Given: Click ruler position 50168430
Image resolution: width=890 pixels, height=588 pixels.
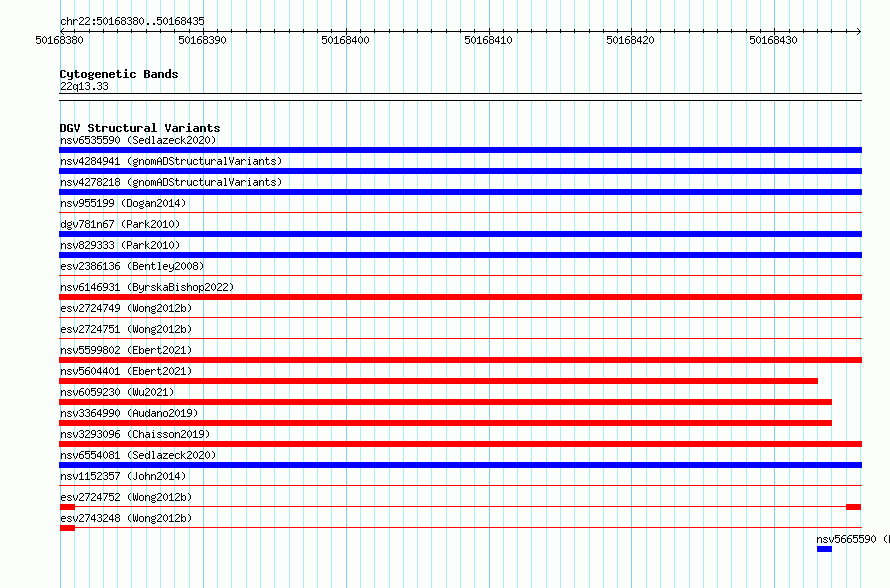Looking at the screenshot, I should 773,40.
